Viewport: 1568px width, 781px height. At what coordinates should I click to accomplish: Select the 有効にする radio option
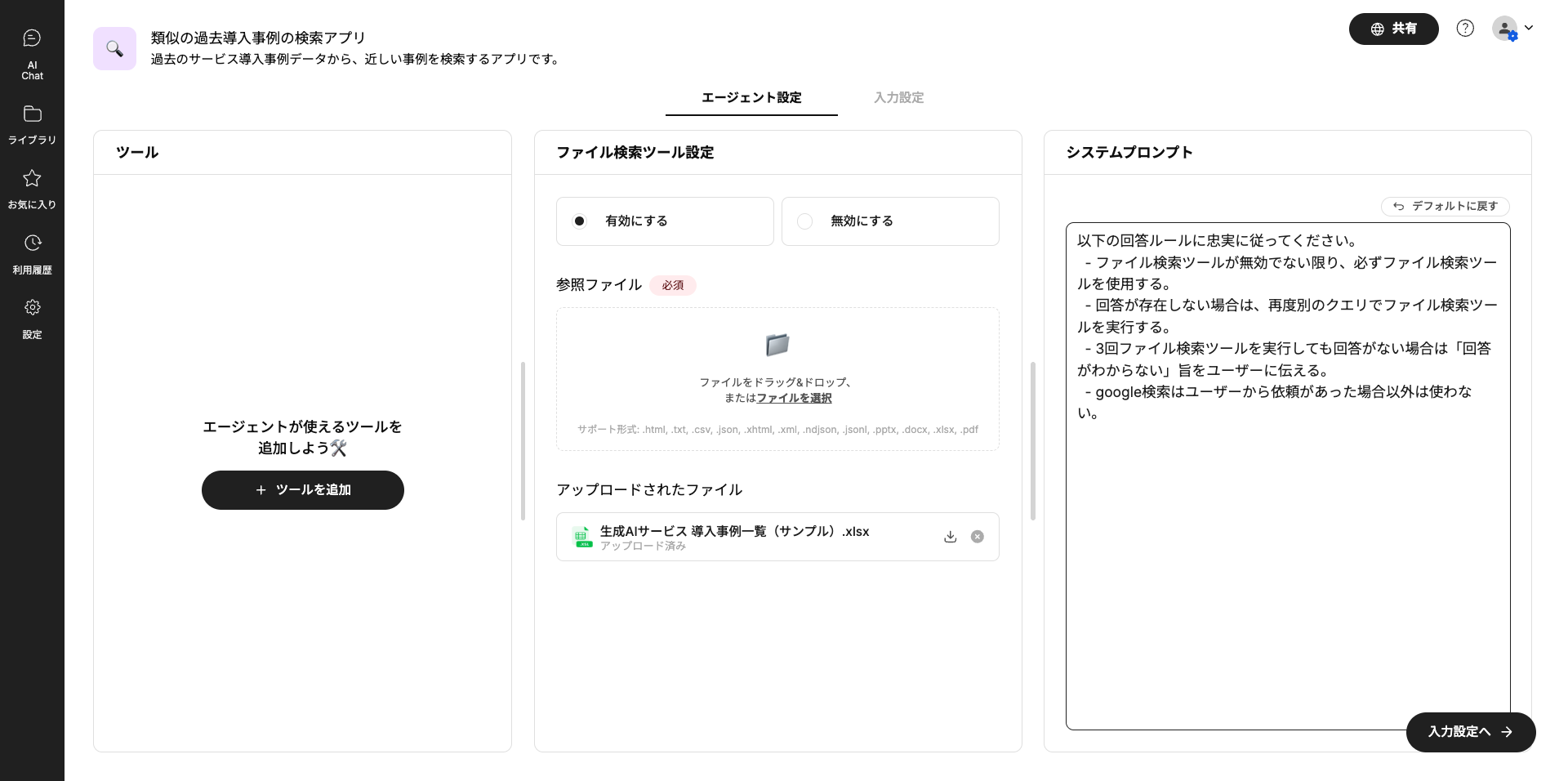coord(580,221)
